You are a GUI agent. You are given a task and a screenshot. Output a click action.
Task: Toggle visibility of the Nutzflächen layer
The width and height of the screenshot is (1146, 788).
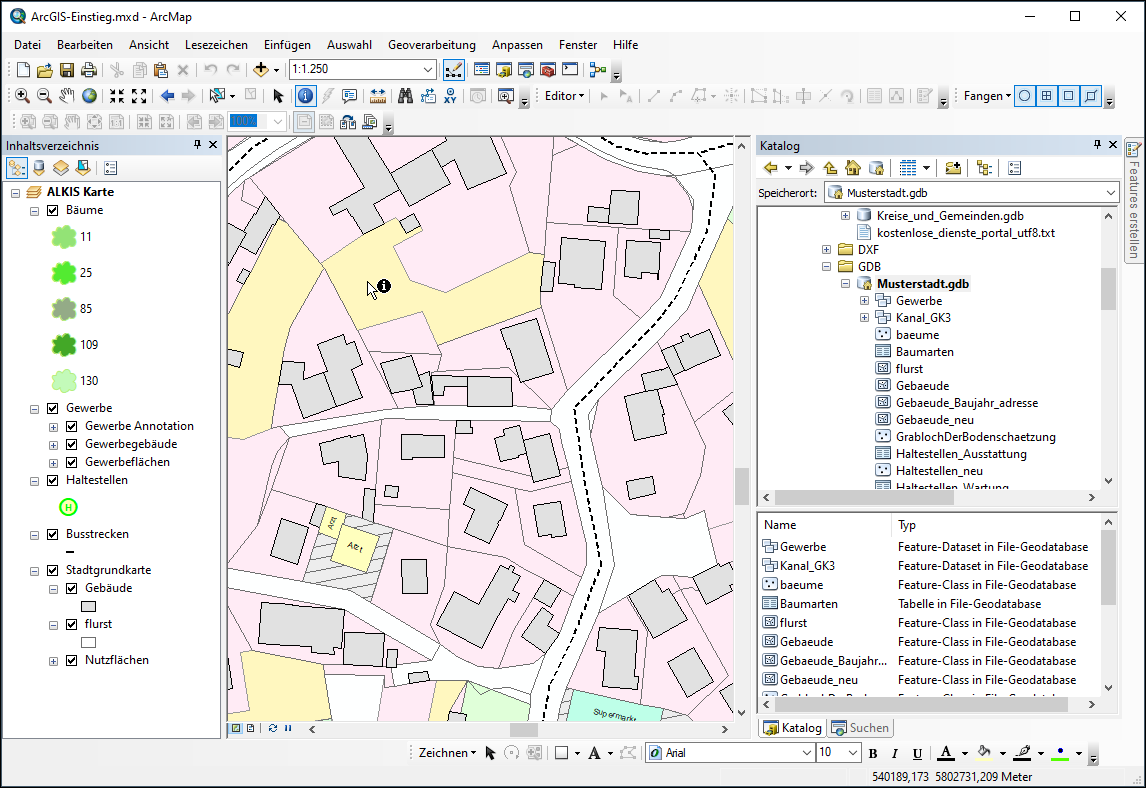[71, 660]
